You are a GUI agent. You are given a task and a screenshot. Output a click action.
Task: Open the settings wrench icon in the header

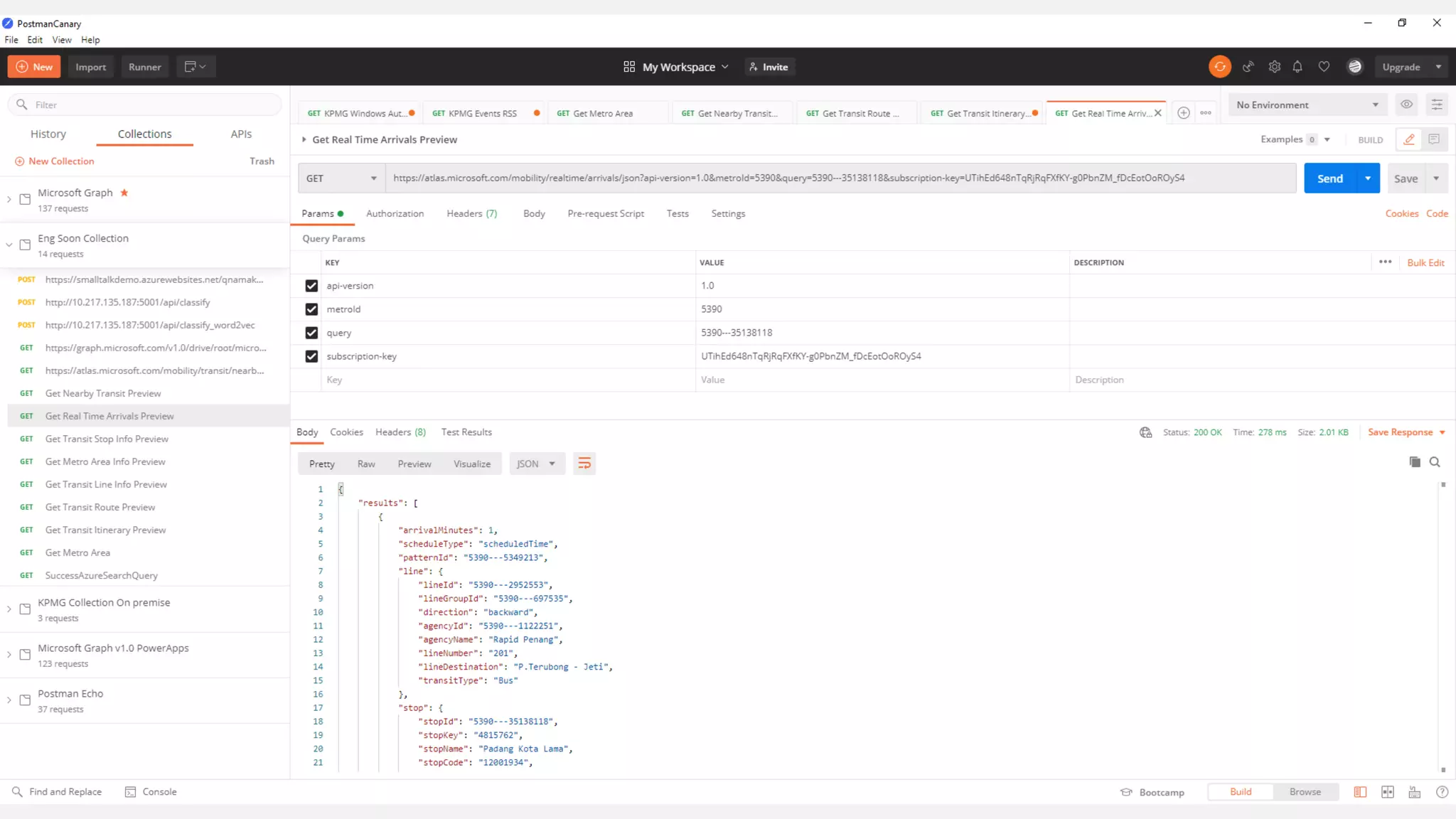1274,67
